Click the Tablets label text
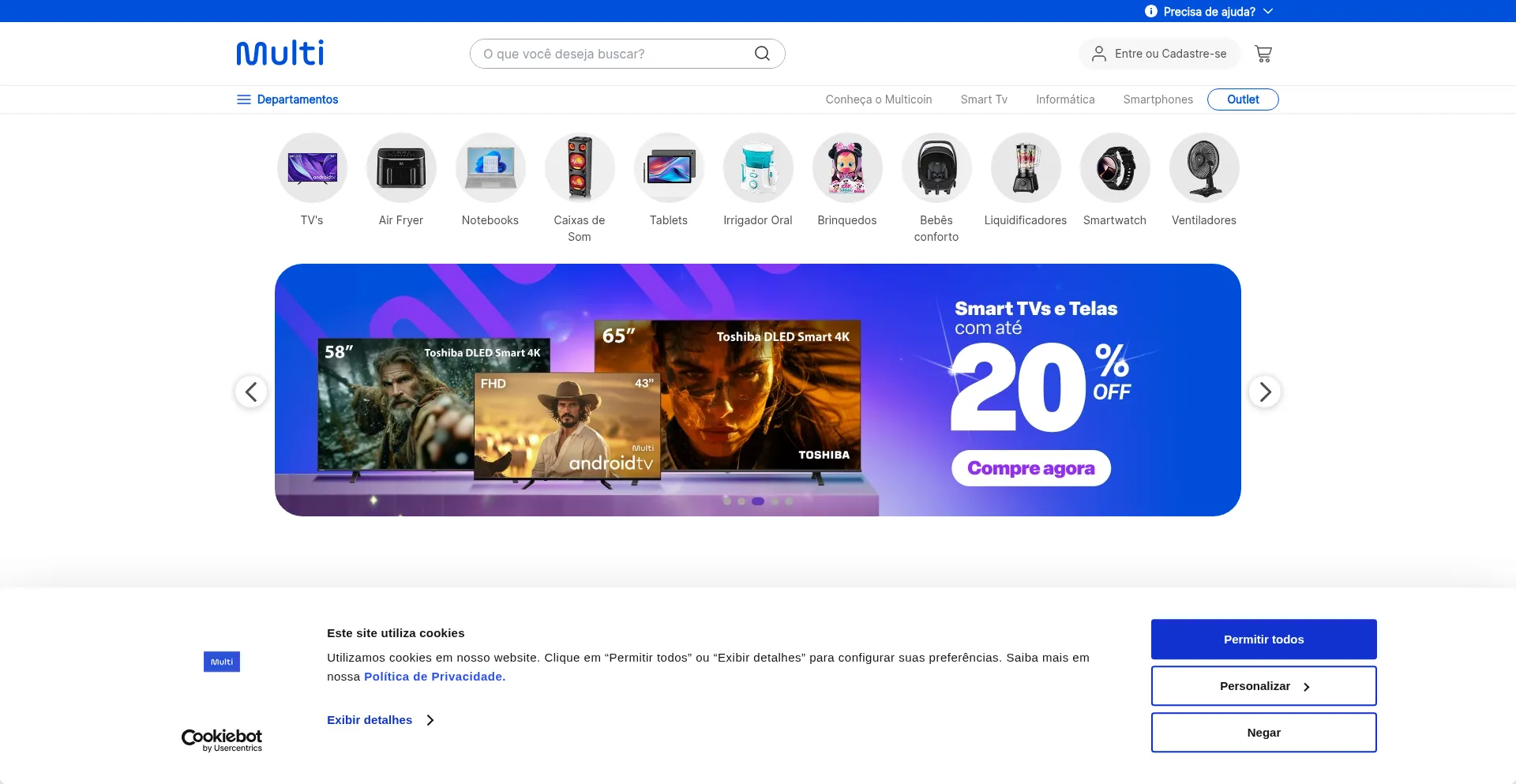Screen dimensions: 1516x784 point(669,220)
